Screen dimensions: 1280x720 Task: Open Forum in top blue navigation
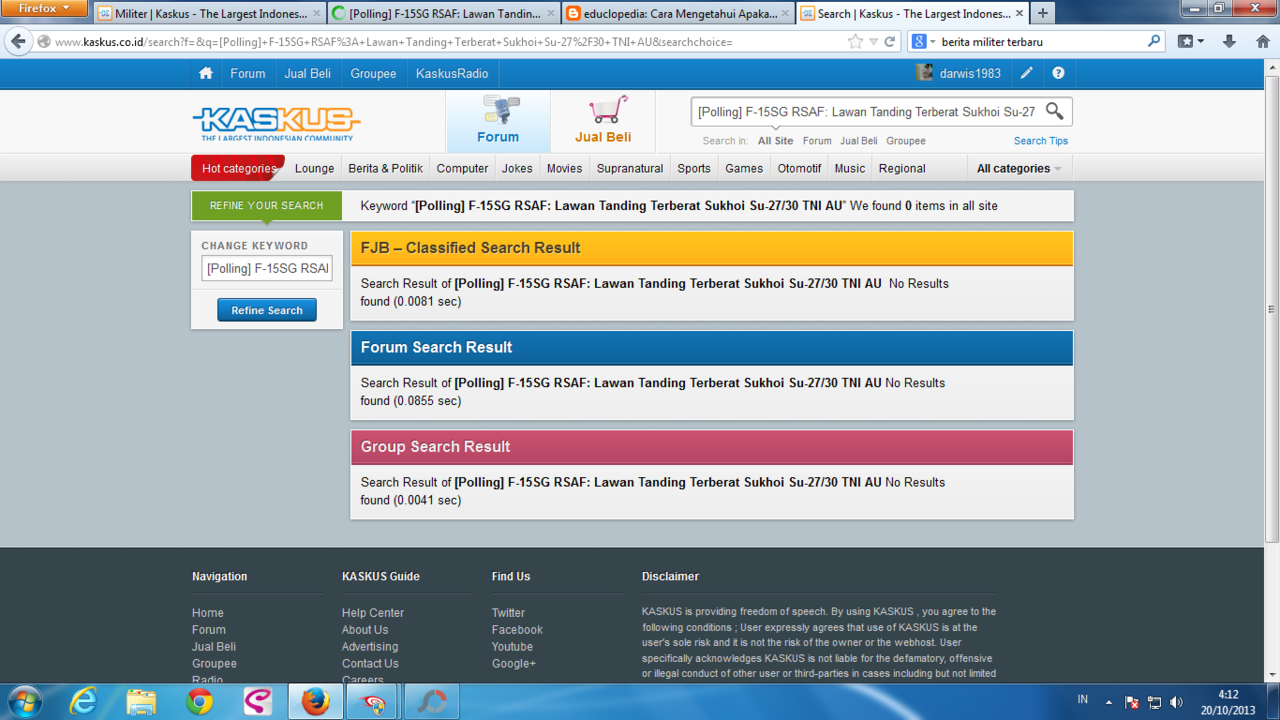coord(248,73)
